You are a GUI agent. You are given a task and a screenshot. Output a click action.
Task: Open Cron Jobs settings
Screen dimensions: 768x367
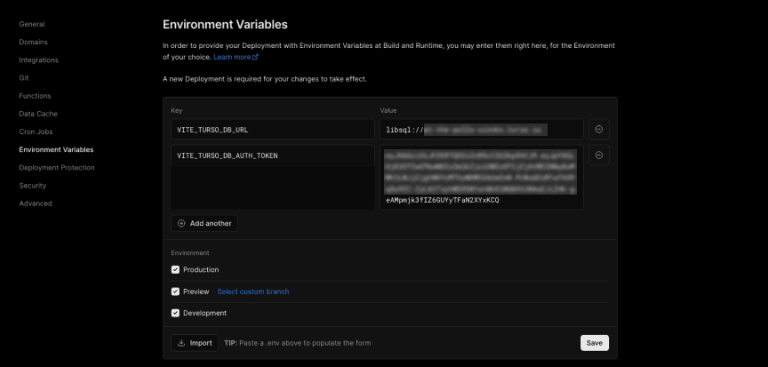click(x=36, y=132)
